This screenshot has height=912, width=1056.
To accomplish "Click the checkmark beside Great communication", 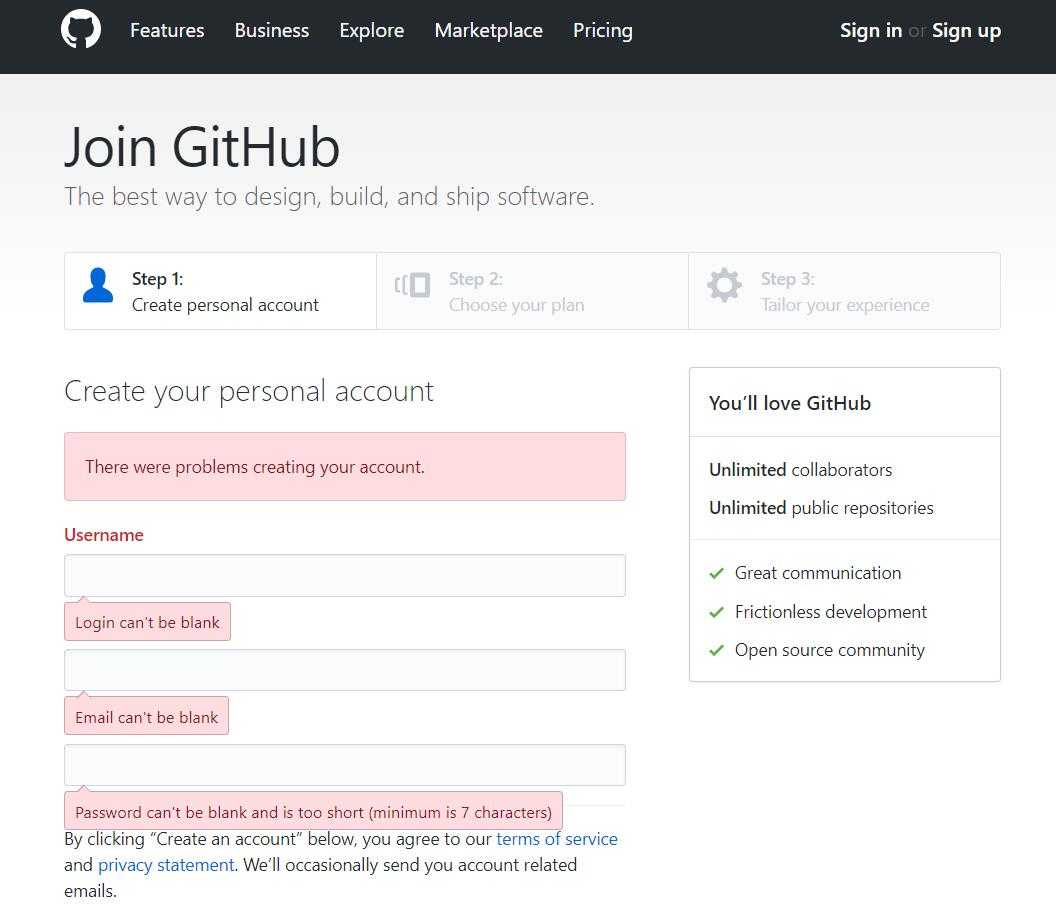I will pos(717,573).
